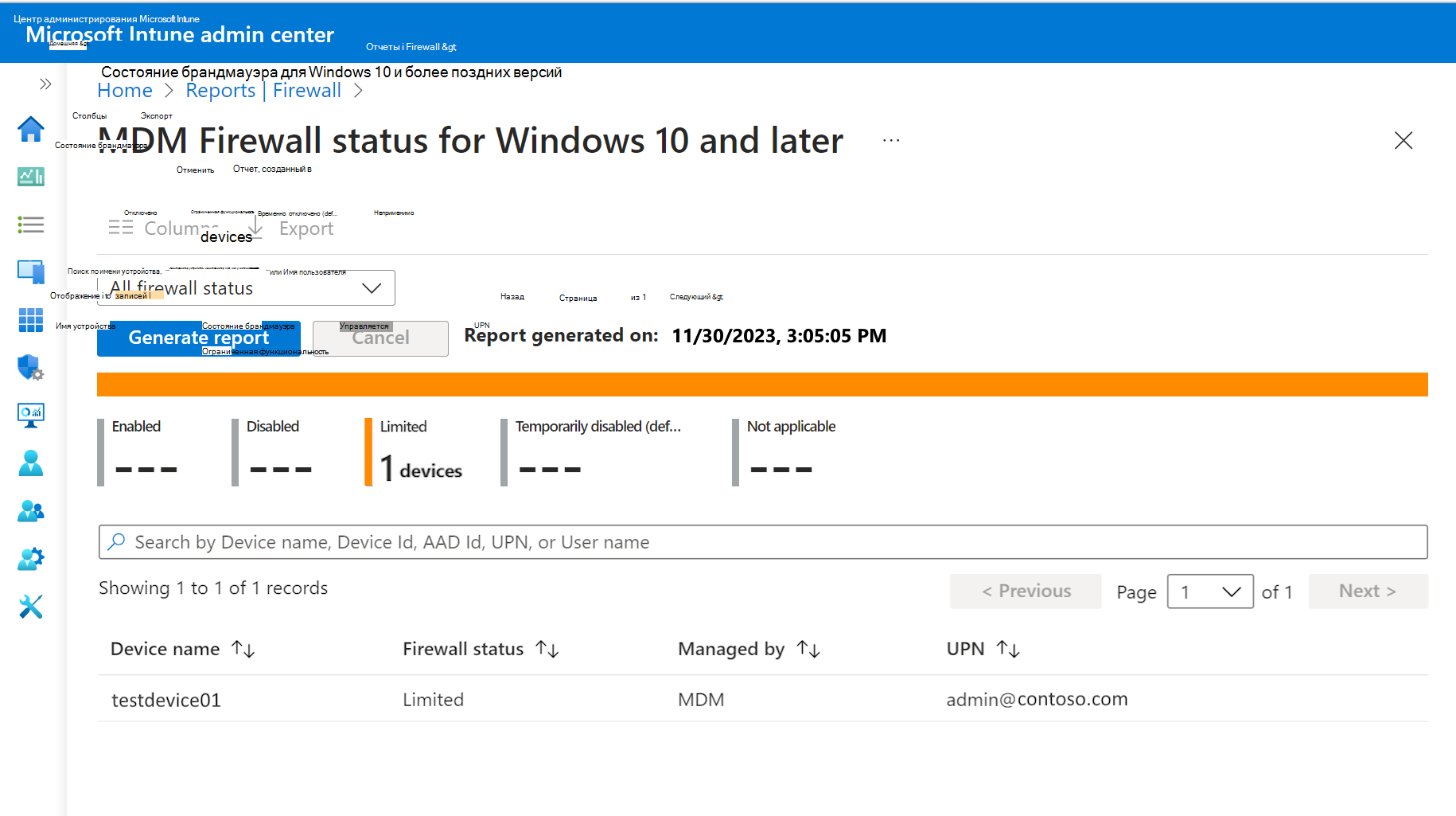Click the search magnifier icon
Image resolution: width=1456 pixels, height=816 pixels.
pyautogui.click(x=117, y=542)
